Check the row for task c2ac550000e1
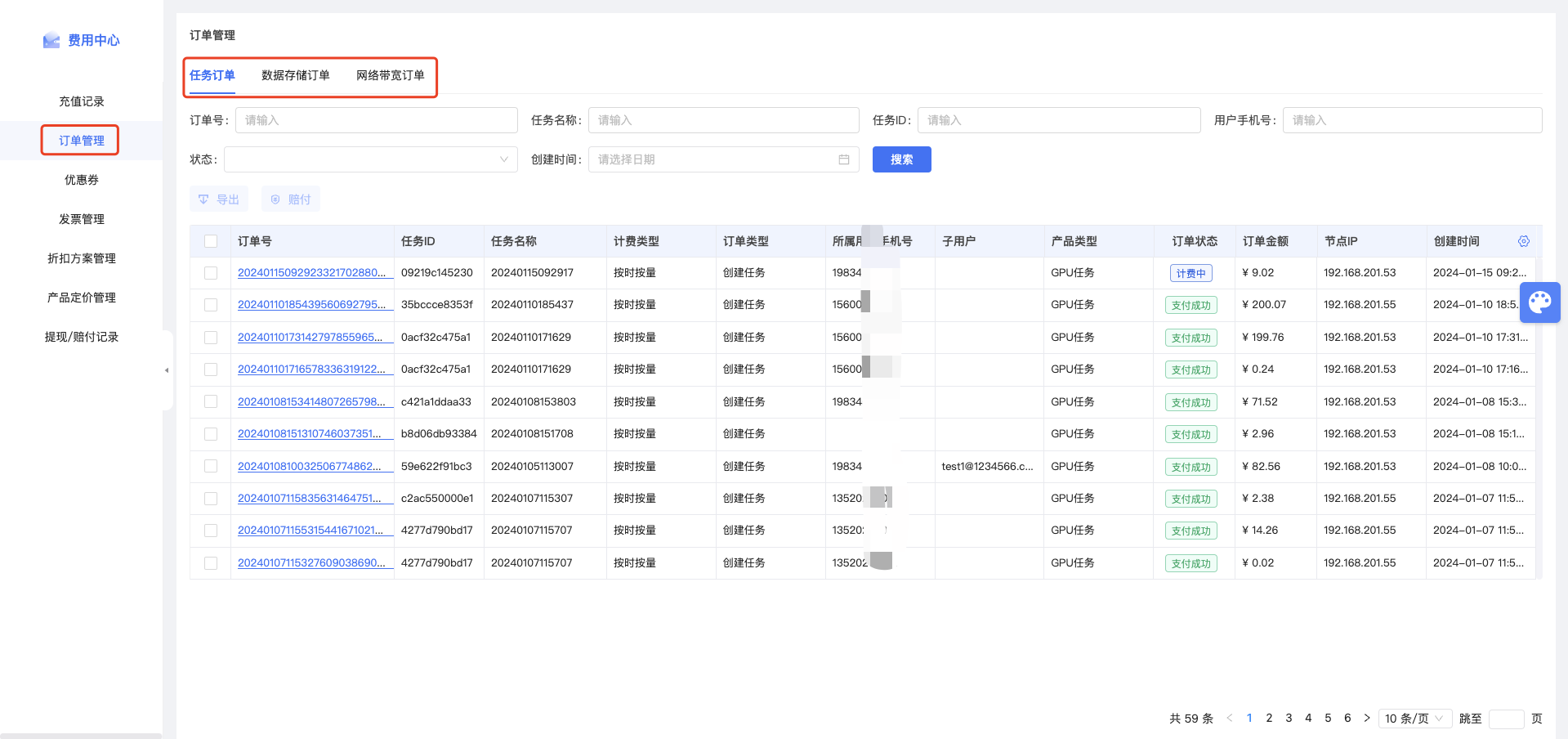 pyautogui.click(x=211, y=499)
